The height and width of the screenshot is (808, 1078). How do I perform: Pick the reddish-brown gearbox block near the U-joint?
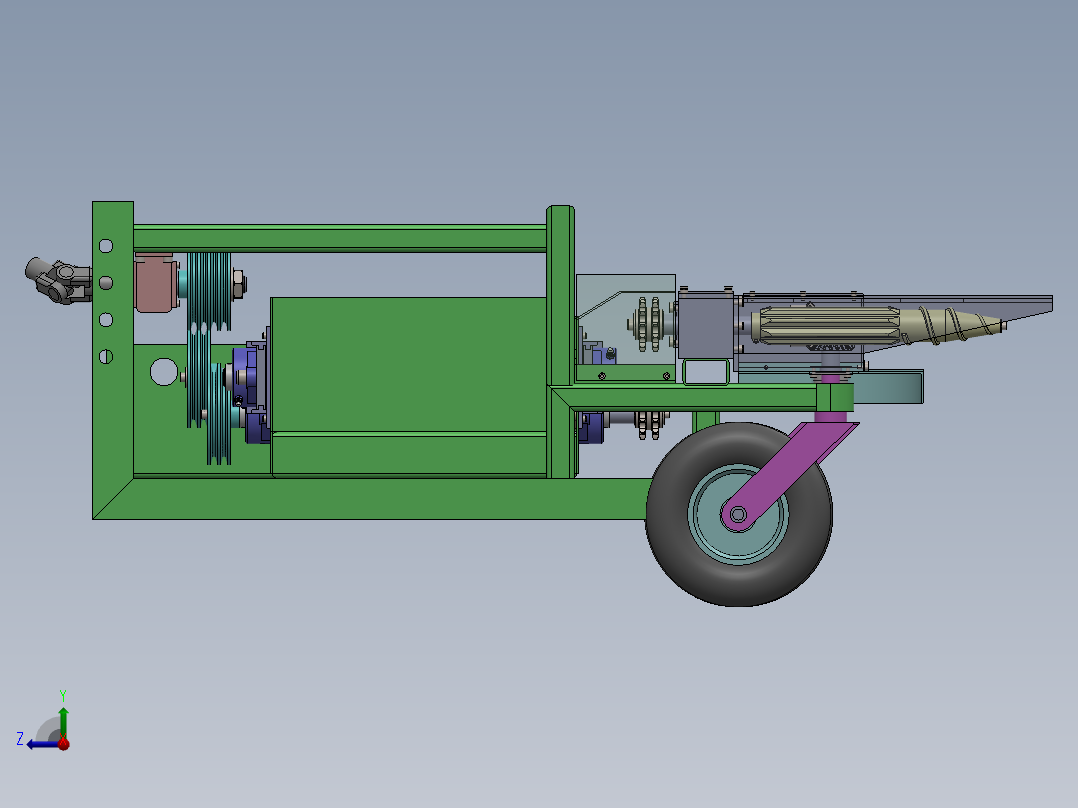155,283
